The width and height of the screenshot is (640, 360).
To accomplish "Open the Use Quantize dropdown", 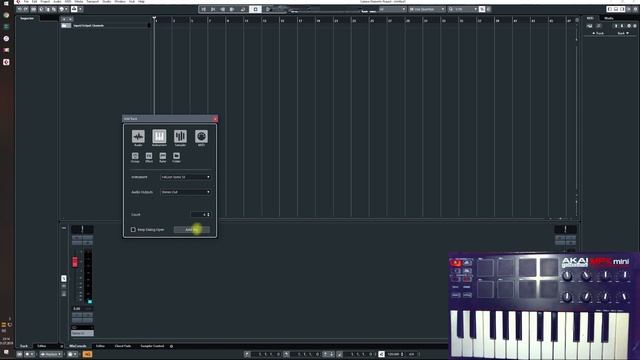I will point(427,9).
